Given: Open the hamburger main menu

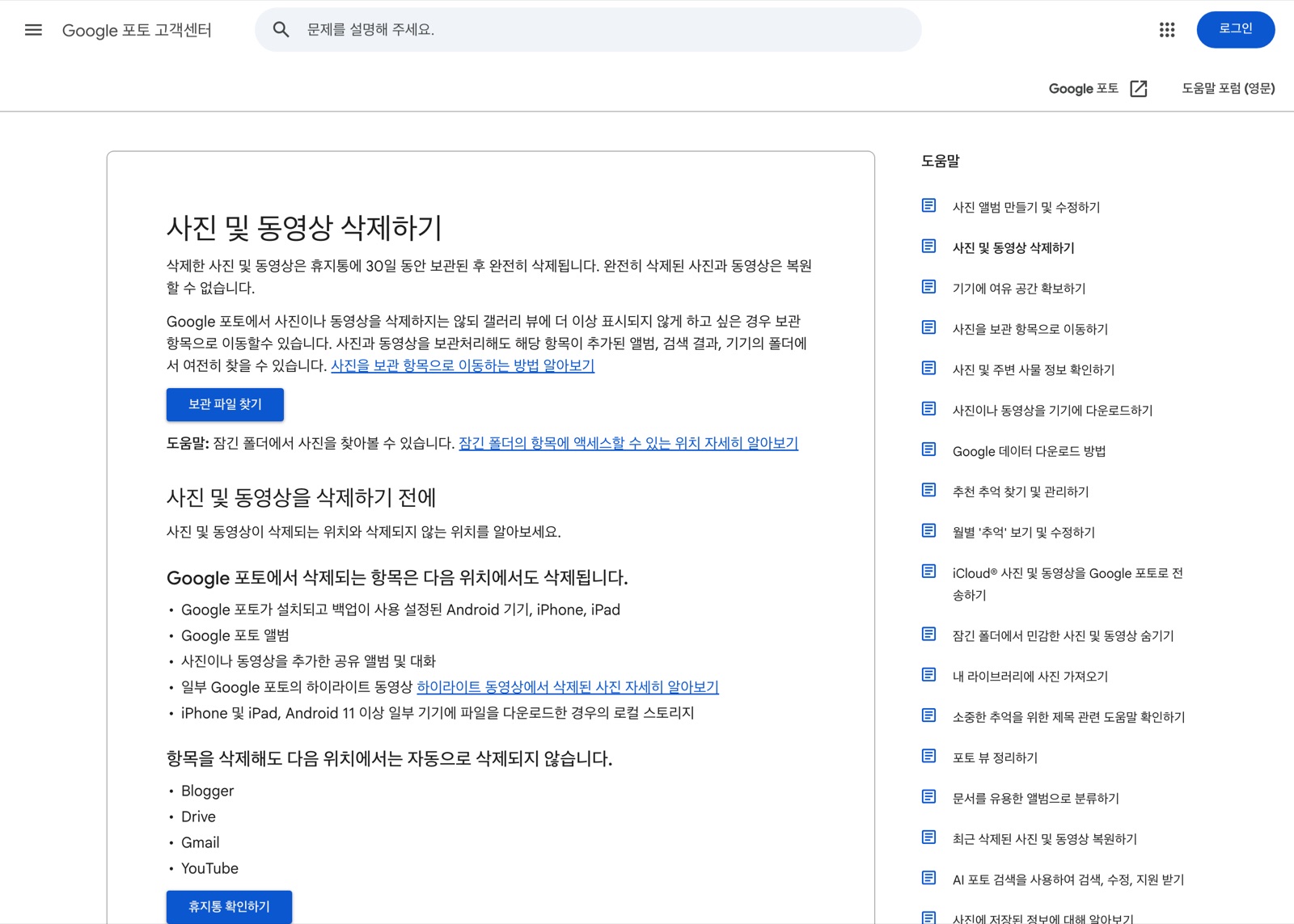Looking at the screenshot, I should [33, 30].
